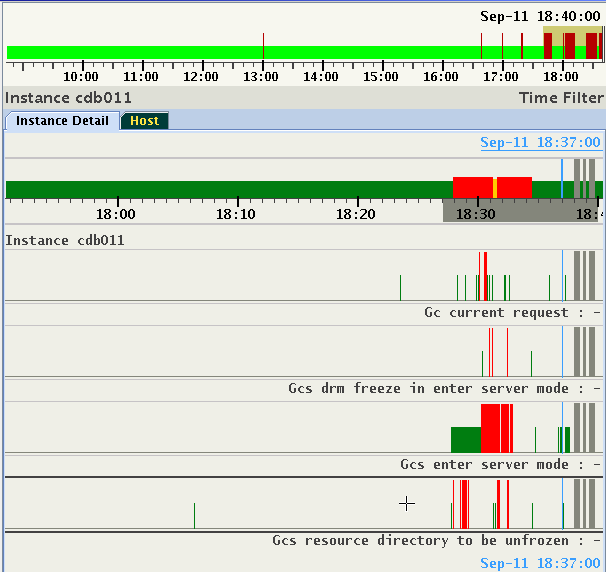
Task: Click the 'Instance cdb011' label above the charts
Action: pos(65,240)
